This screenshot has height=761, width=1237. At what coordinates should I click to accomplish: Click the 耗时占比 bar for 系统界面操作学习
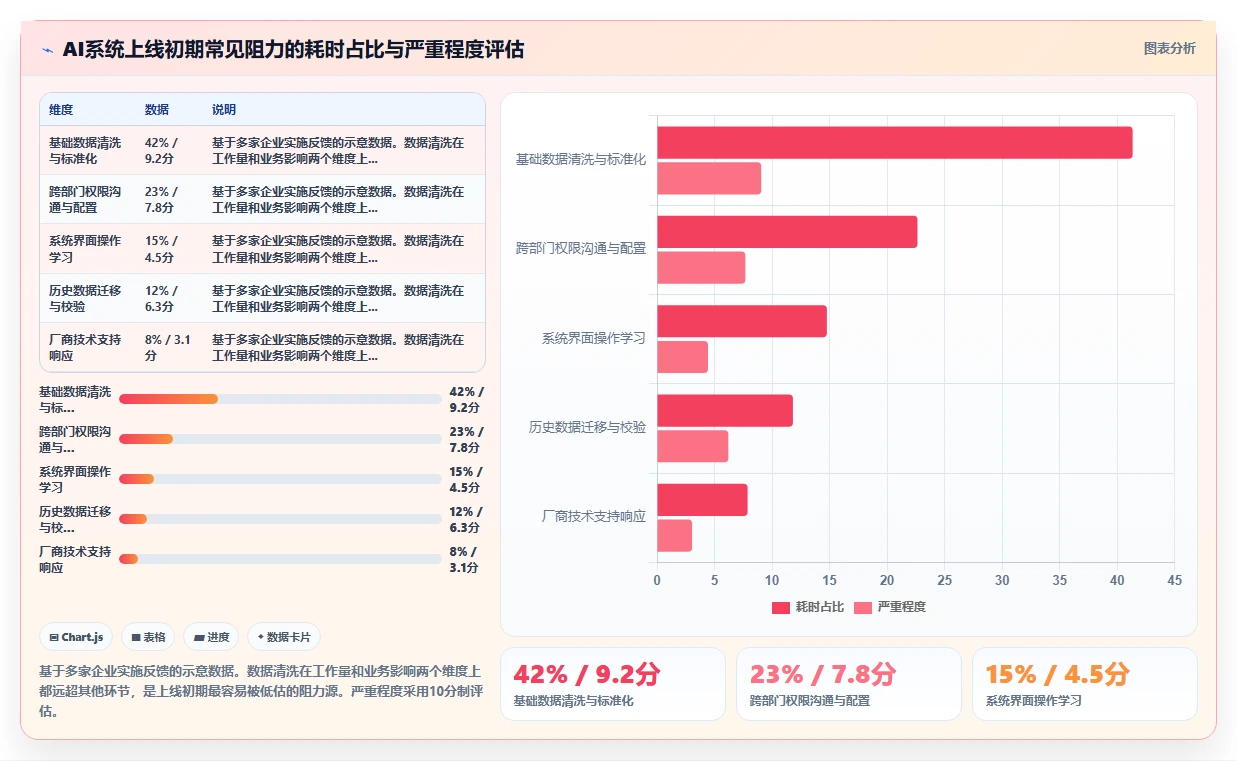tap(742, 321)
